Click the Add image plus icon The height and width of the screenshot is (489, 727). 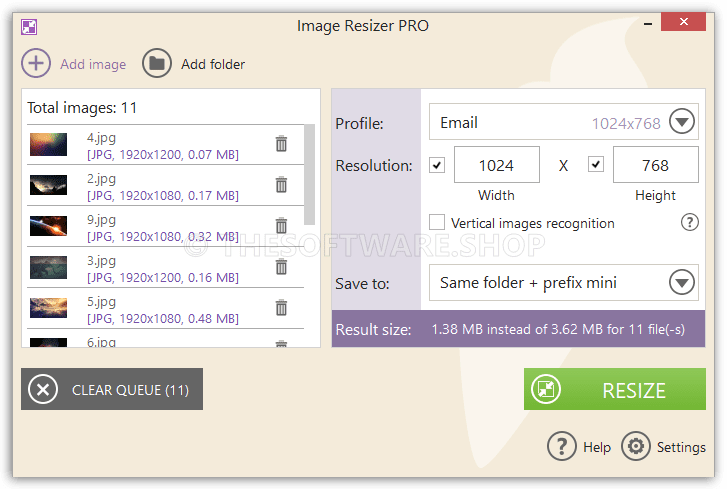36,63
